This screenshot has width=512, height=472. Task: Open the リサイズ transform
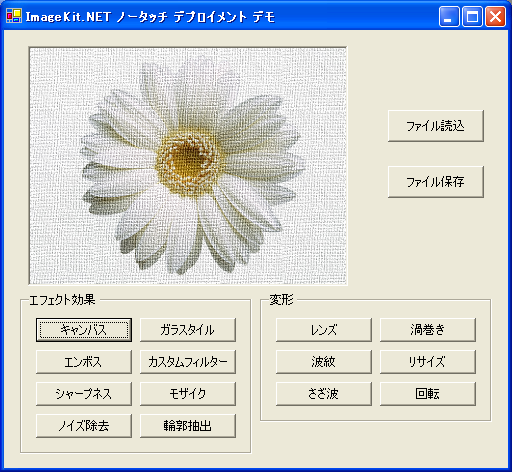(x=428, y=362)
